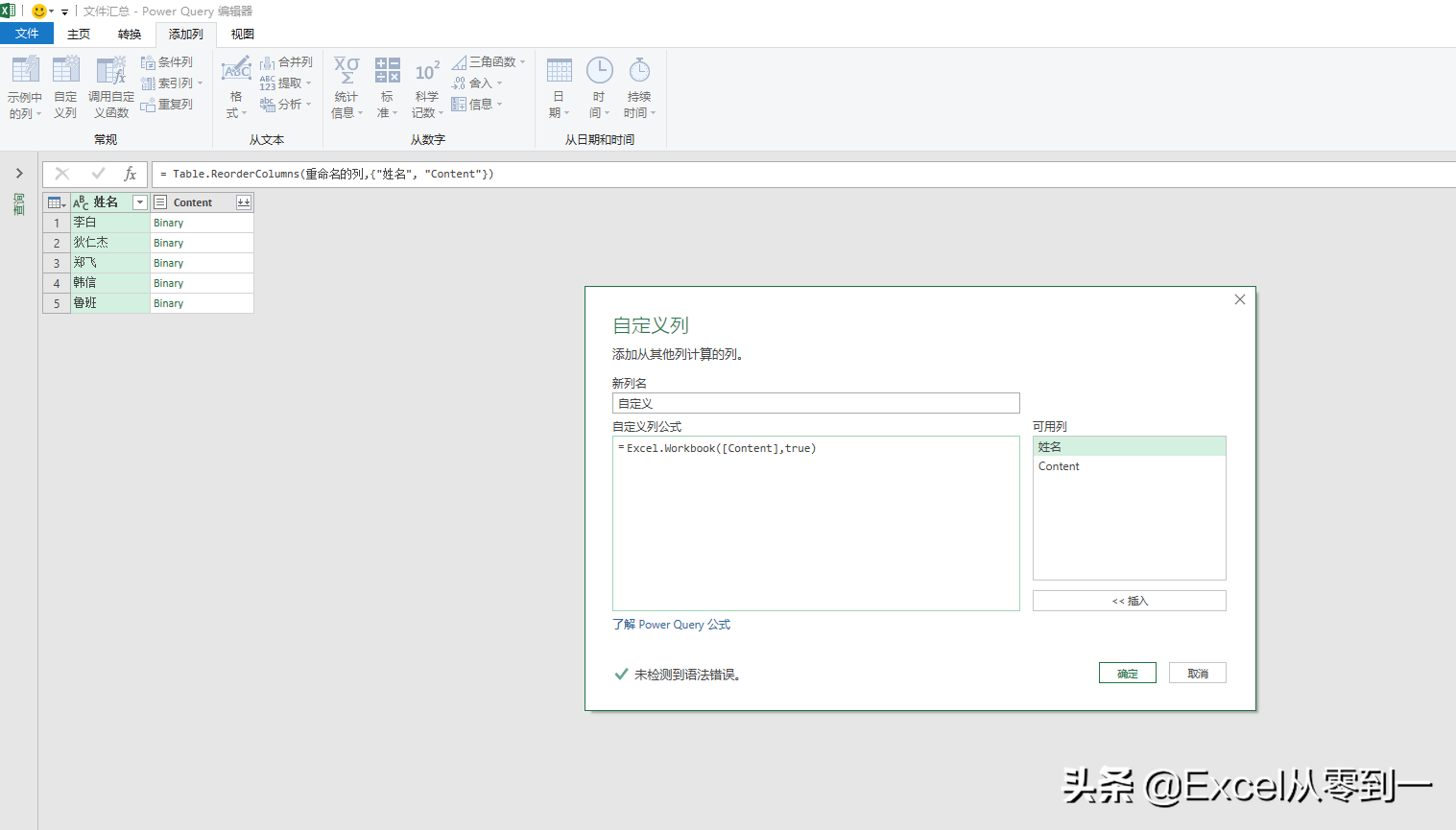Click the fx function icon
The width and height of the screenshot is (1456, 830).
click(x=130, y=174)
